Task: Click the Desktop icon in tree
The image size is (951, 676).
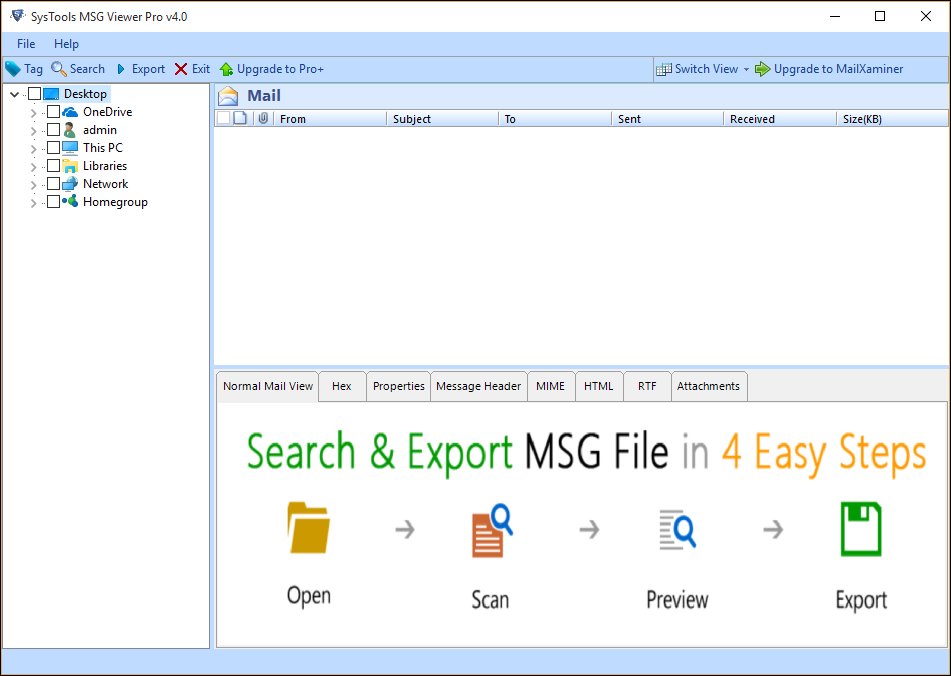Action: (51, 94)
